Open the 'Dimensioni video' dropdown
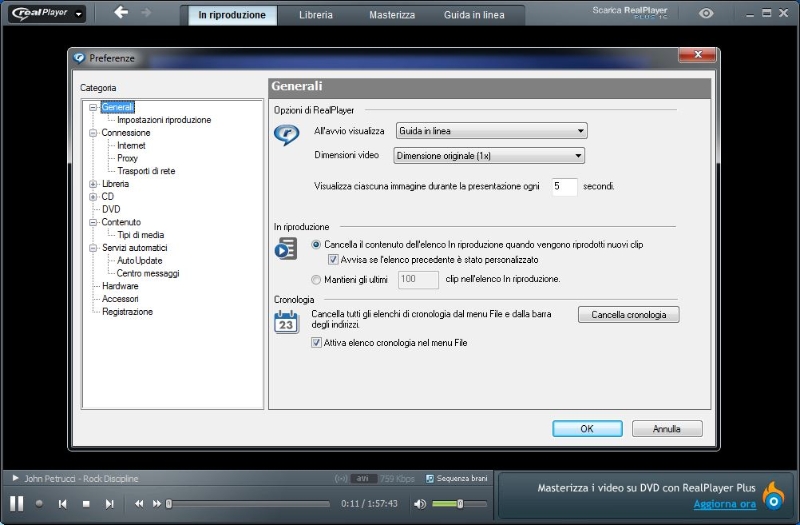The image size is (800, 525). point(489,155)
